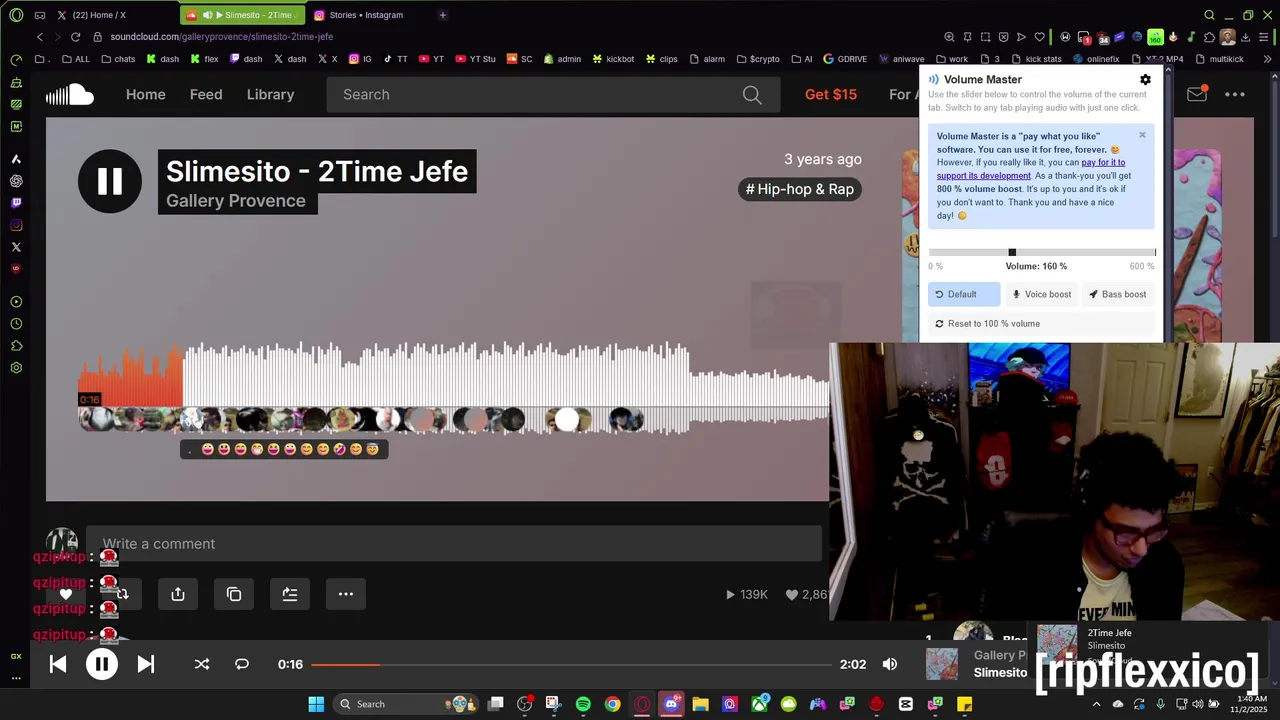Adjust the Volume Master volume slider
Image resolution: width=1280 pixels, height=720 pixels.
[x=1042, y=253]
